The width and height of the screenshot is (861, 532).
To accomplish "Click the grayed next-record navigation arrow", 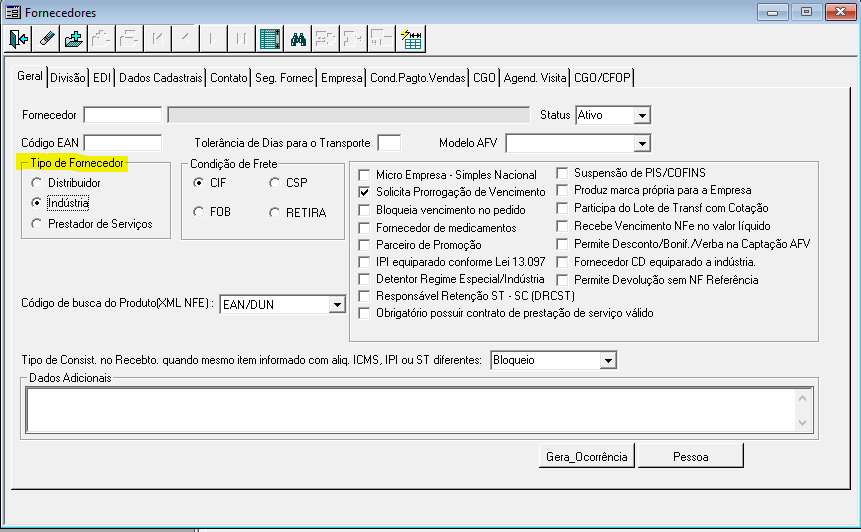I will click(x=213, y=39).
